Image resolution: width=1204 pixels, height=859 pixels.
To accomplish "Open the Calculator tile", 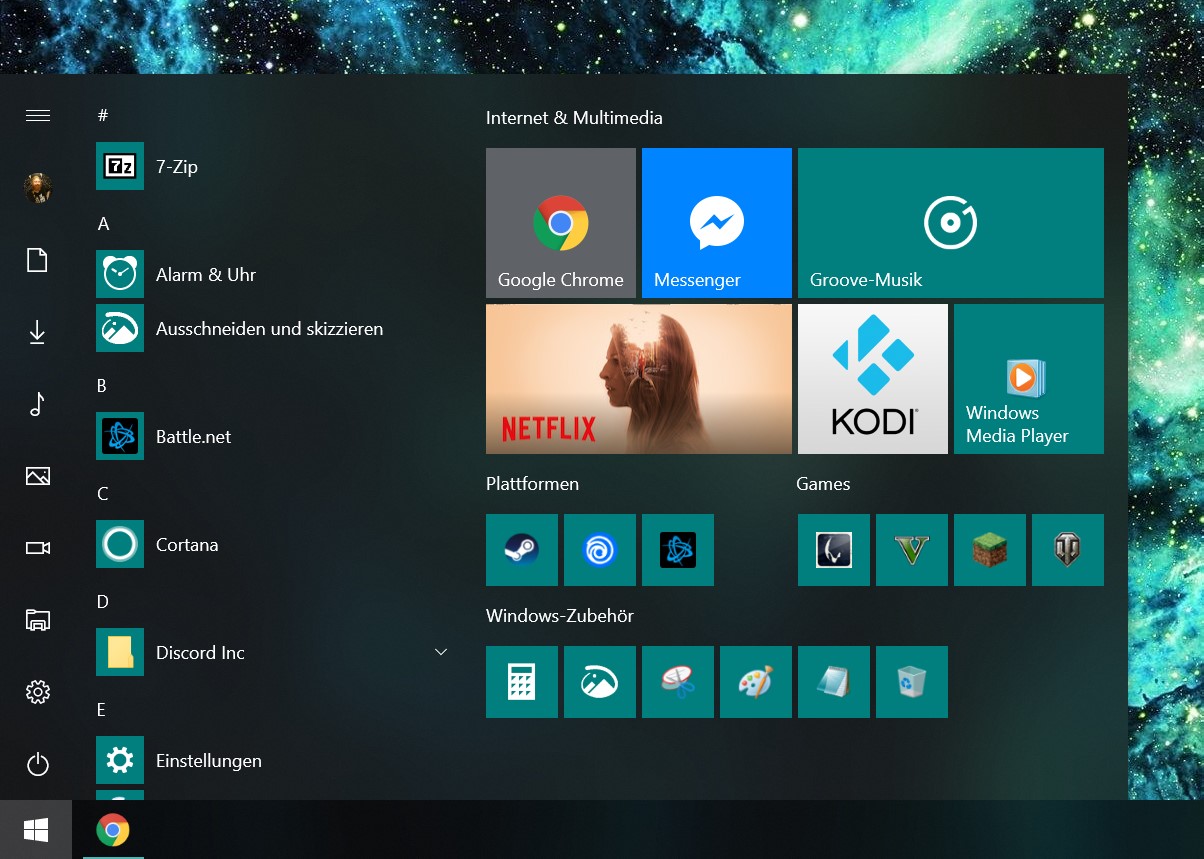I will tap(522, 682).
